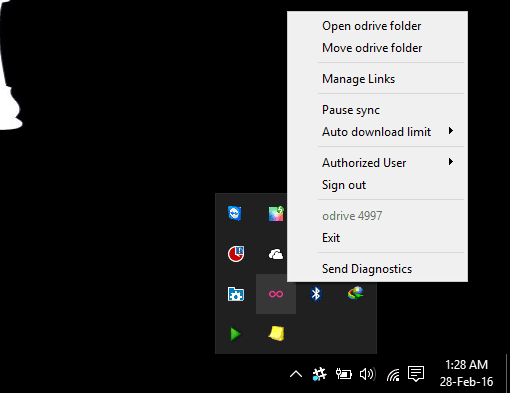
Task: Click the red clock tray icon
Action: [236, 254]
